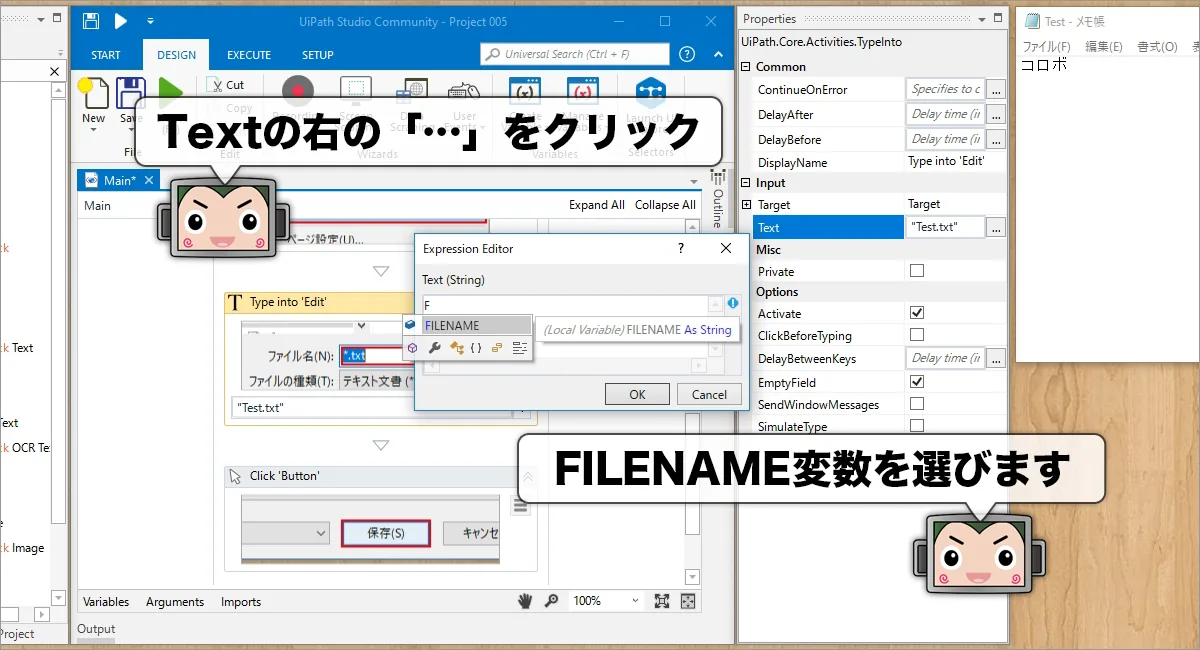Switch to the DESIGN ribbon tab

coord(177,55)
